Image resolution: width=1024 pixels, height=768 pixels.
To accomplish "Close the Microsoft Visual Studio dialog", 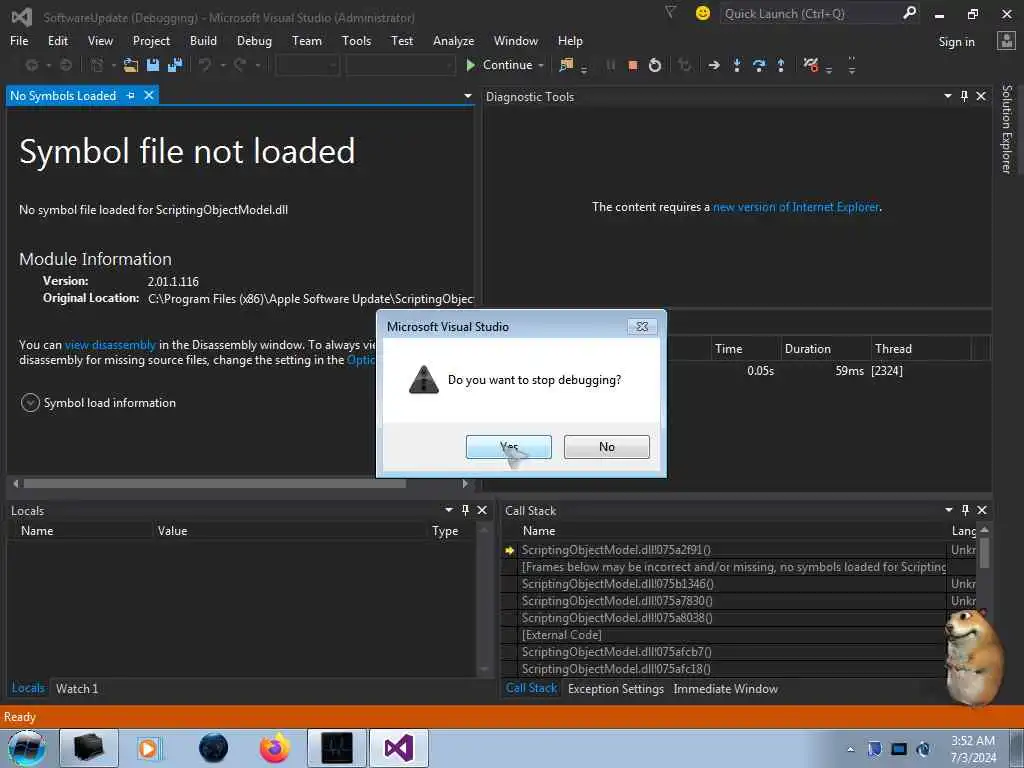I will pos(642,327).
